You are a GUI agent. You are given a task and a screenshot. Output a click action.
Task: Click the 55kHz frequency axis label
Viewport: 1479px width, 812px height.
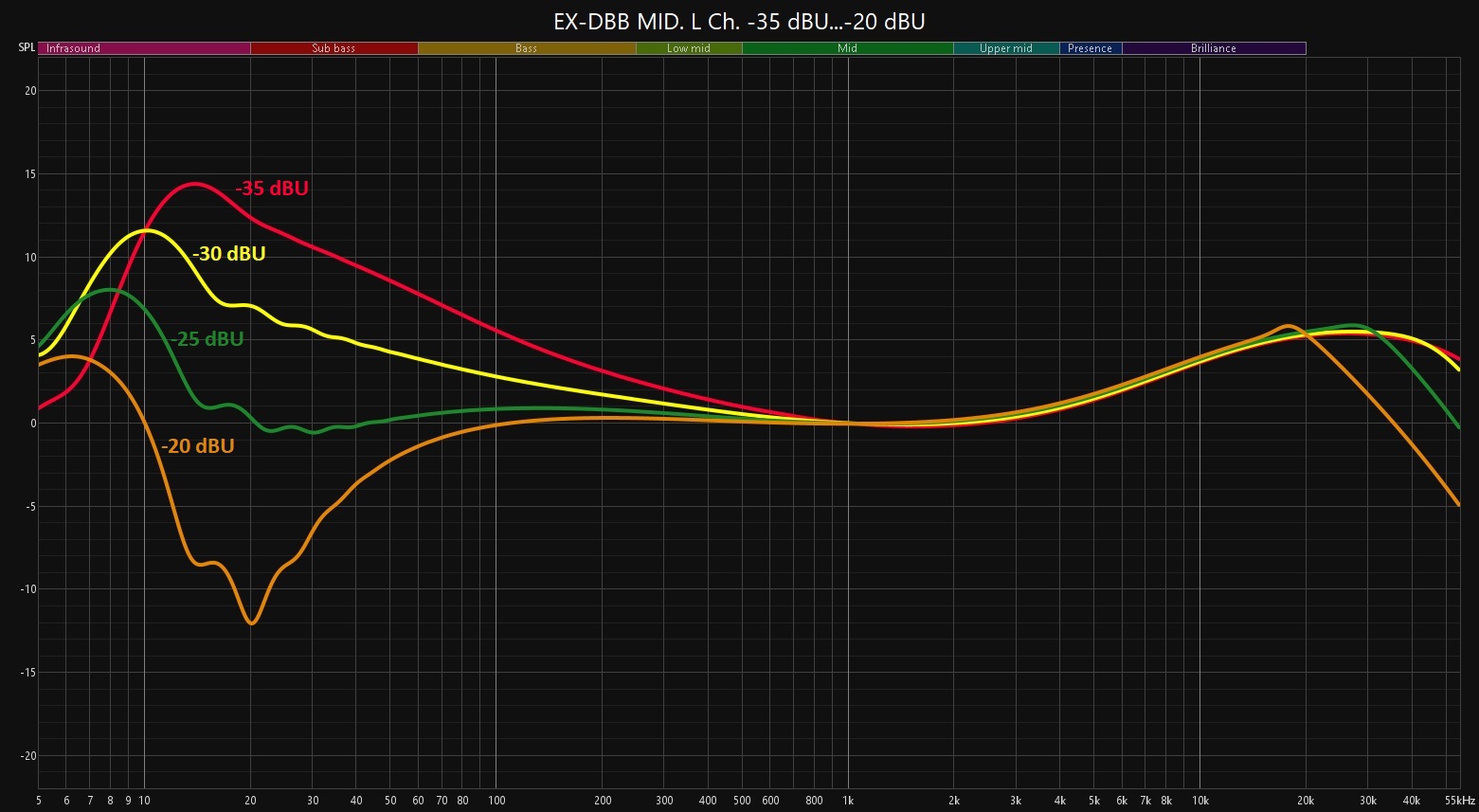(x=1460, y=801)
